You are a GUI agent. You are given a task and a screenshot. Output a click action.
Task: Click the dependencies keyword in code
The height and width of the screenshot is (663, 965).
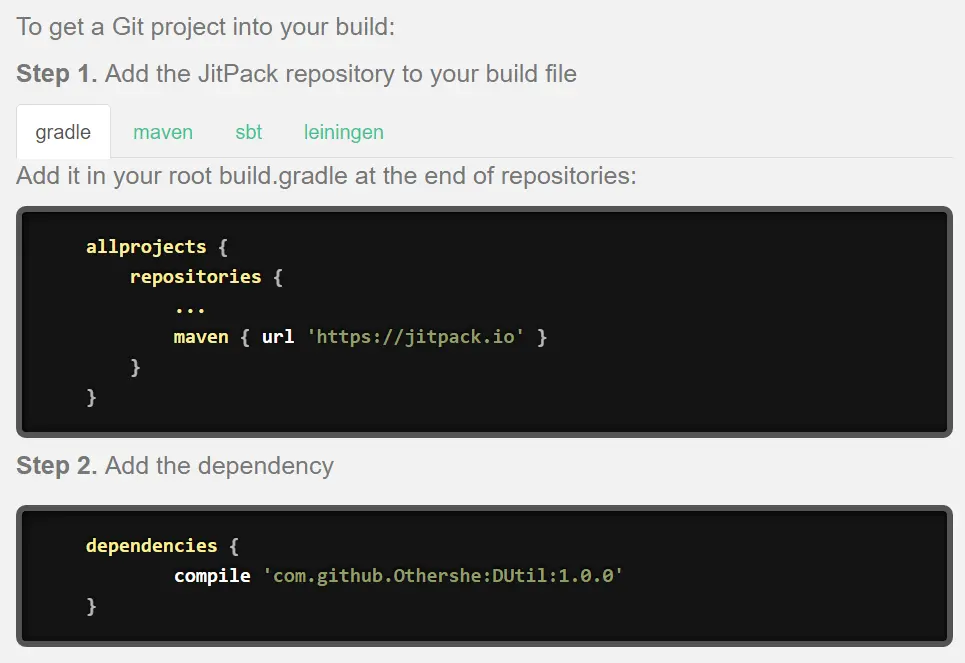click(151, 546)
